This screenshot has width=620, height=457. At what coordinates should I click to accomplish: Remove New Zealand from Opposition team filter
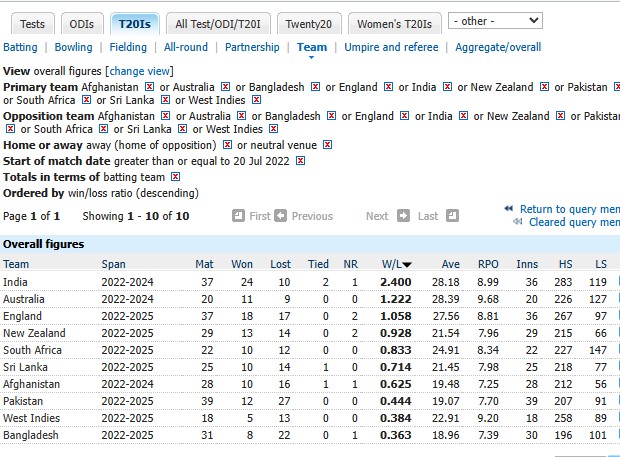560,116
